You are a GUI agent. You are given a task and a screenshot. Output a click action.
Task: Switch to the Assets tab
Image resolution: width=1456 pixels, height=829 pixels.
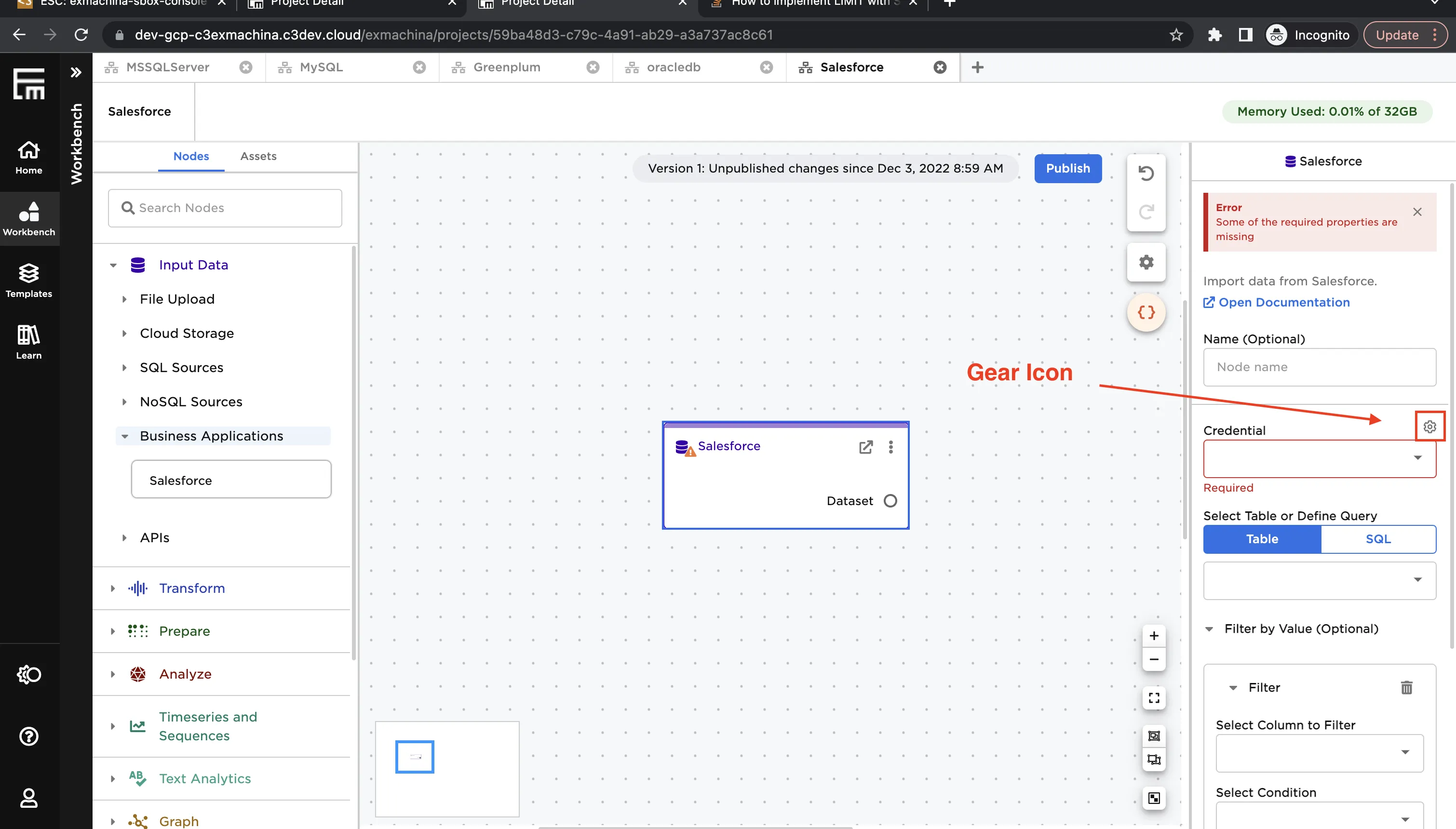[258, 156]
